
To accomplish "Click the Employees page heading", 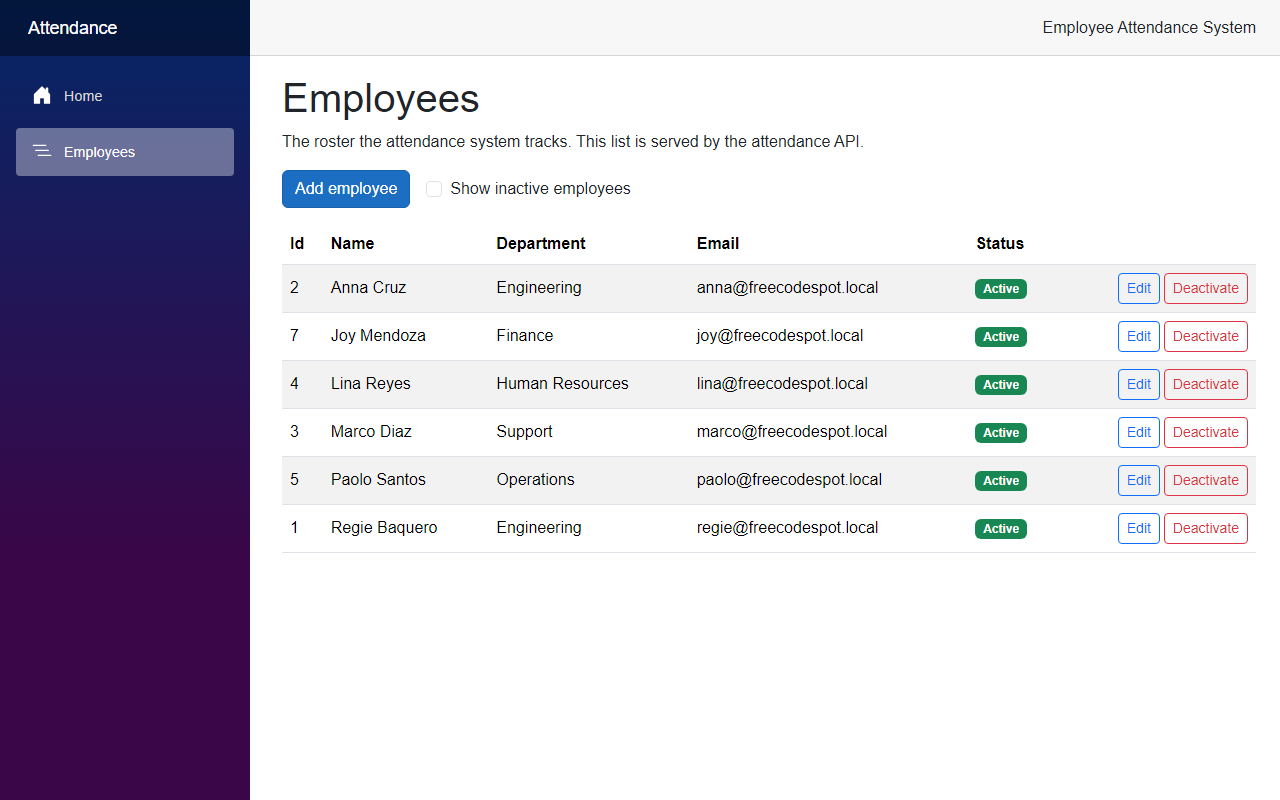I will point(381,98).
